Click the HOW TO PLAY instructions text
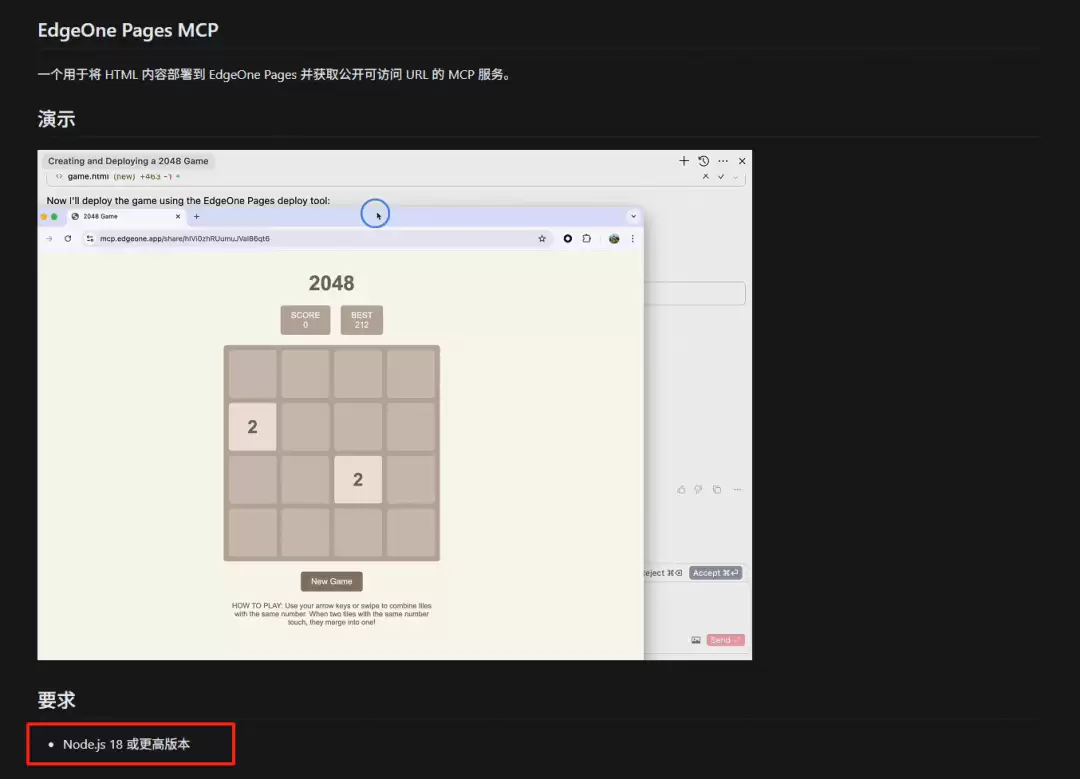This screenshot has height=779, width=1080. pyautogui.click(x=331, y=614)
